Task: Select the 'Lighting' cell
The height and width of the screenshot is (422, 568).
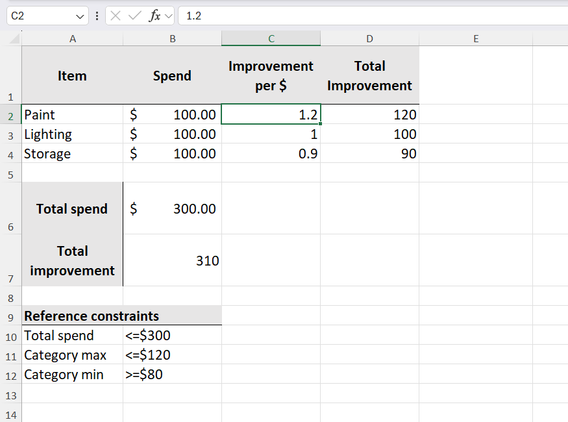Action: tap(72, 134)
